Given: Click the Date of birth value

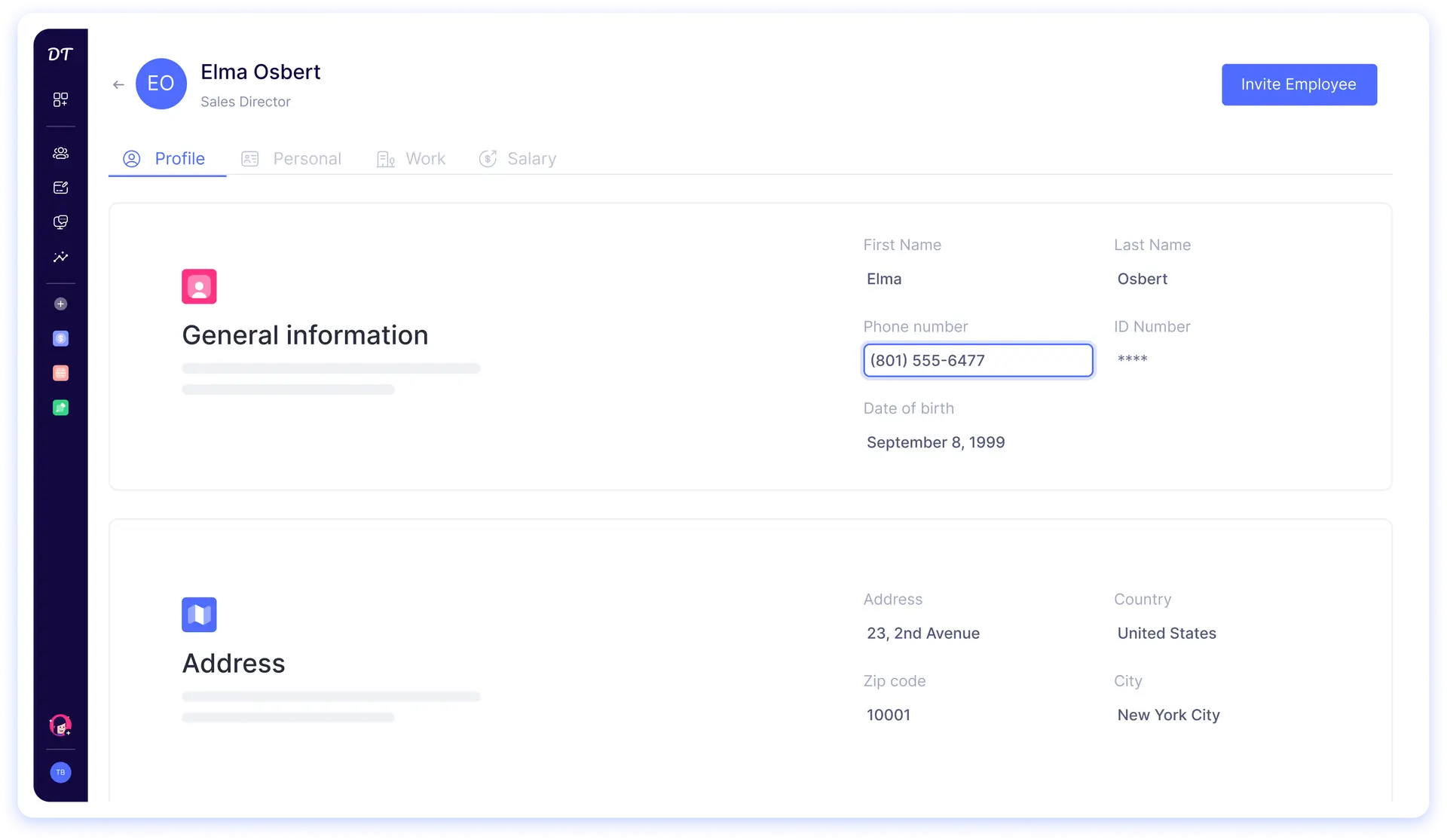Looking at the screenshot, I should [x=935, y=442].
